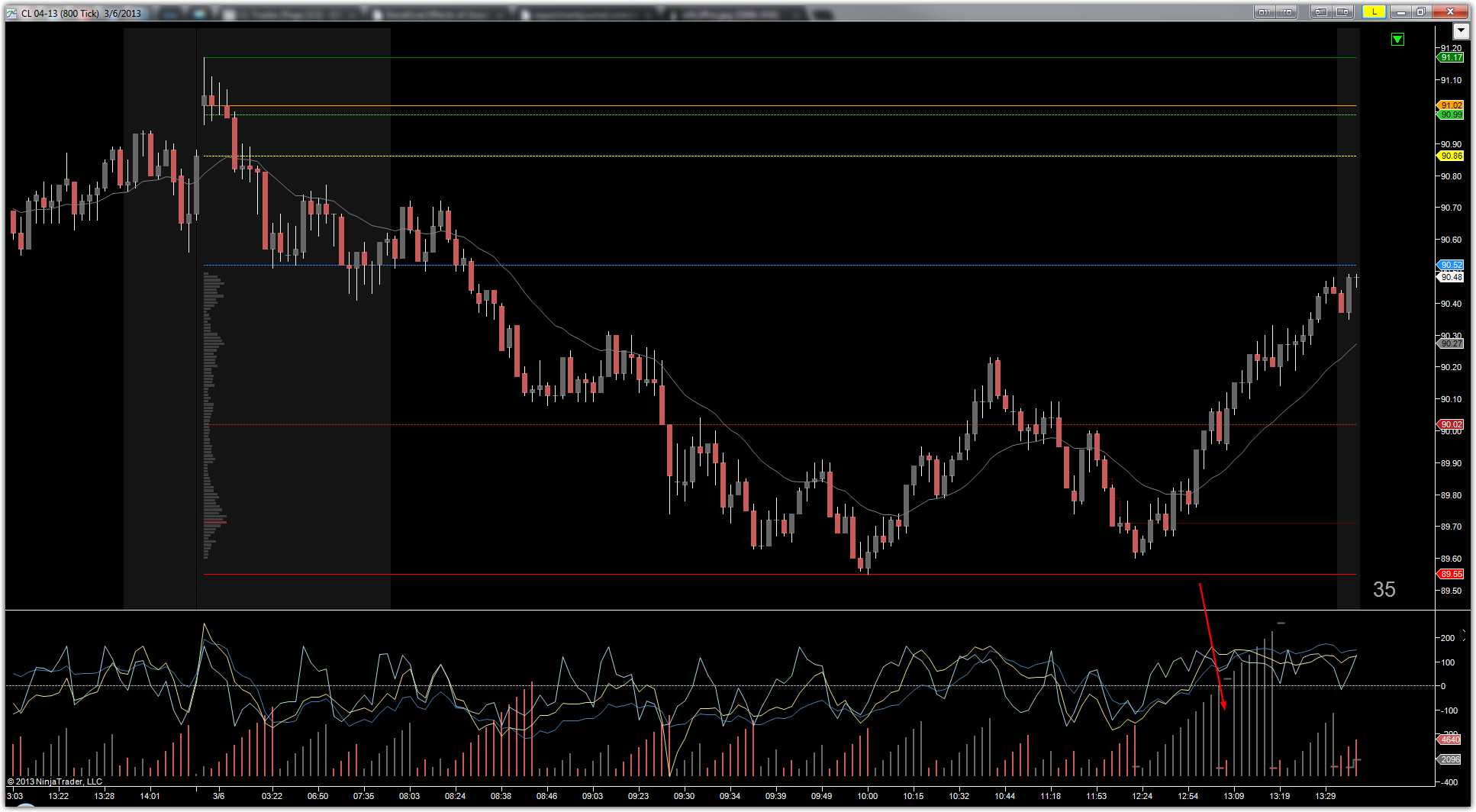Click the red 4640 volume marker

[1450, 739]
